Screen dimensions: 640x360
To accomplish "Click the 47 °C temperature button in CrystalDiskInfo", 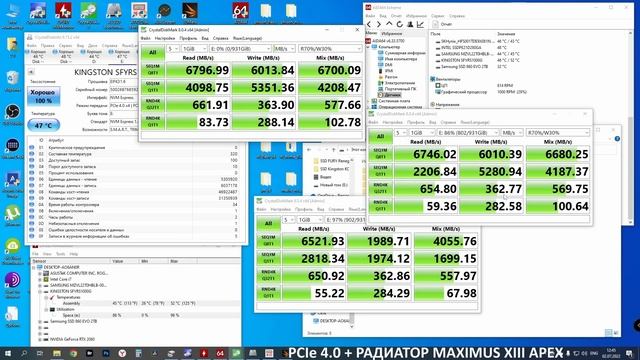I will 44,125.
